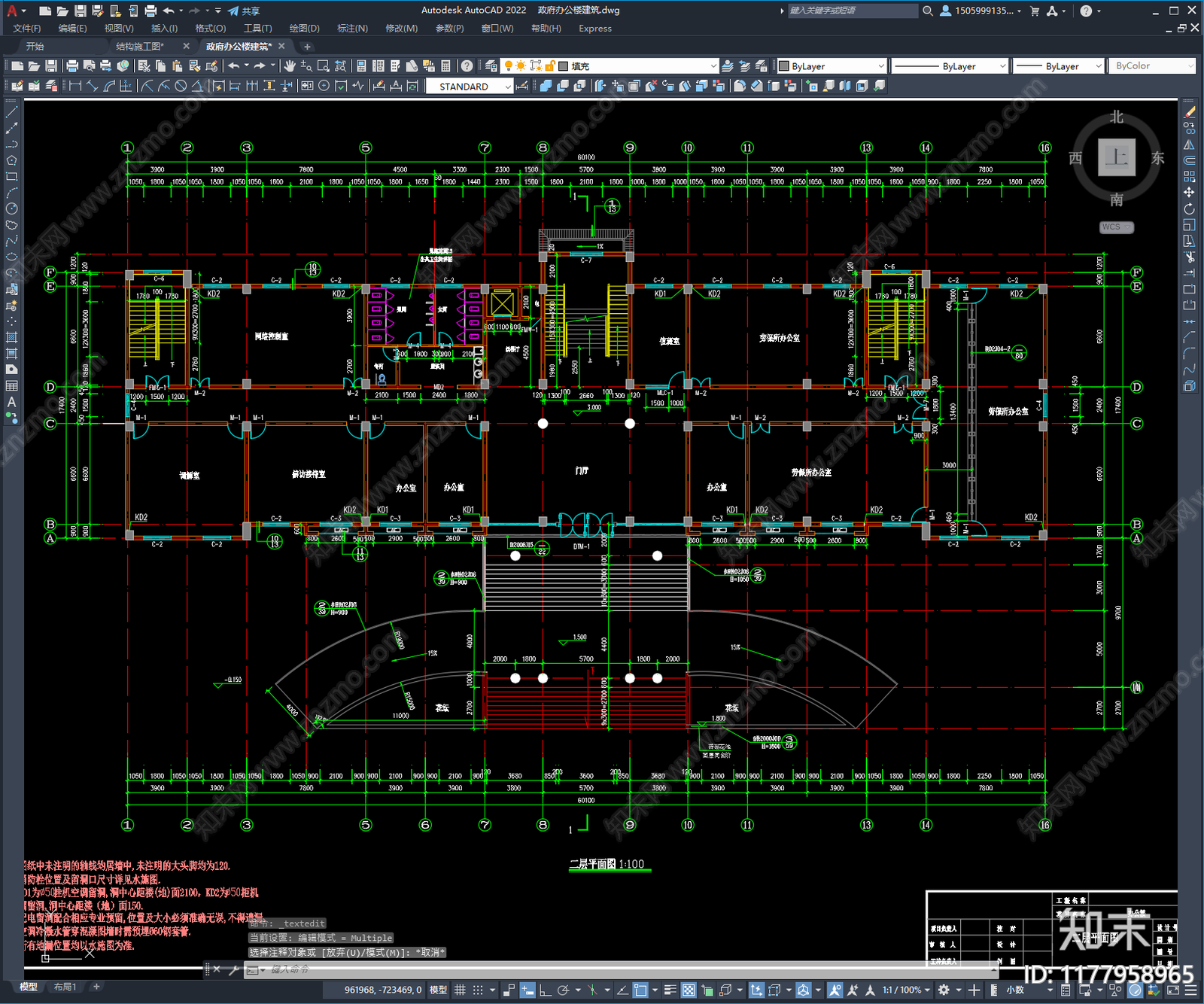The height and width of the screenshot is (1004, 1204).
Task: Switch to the 结构施工图 drawing tab
Action: point(140,47)
